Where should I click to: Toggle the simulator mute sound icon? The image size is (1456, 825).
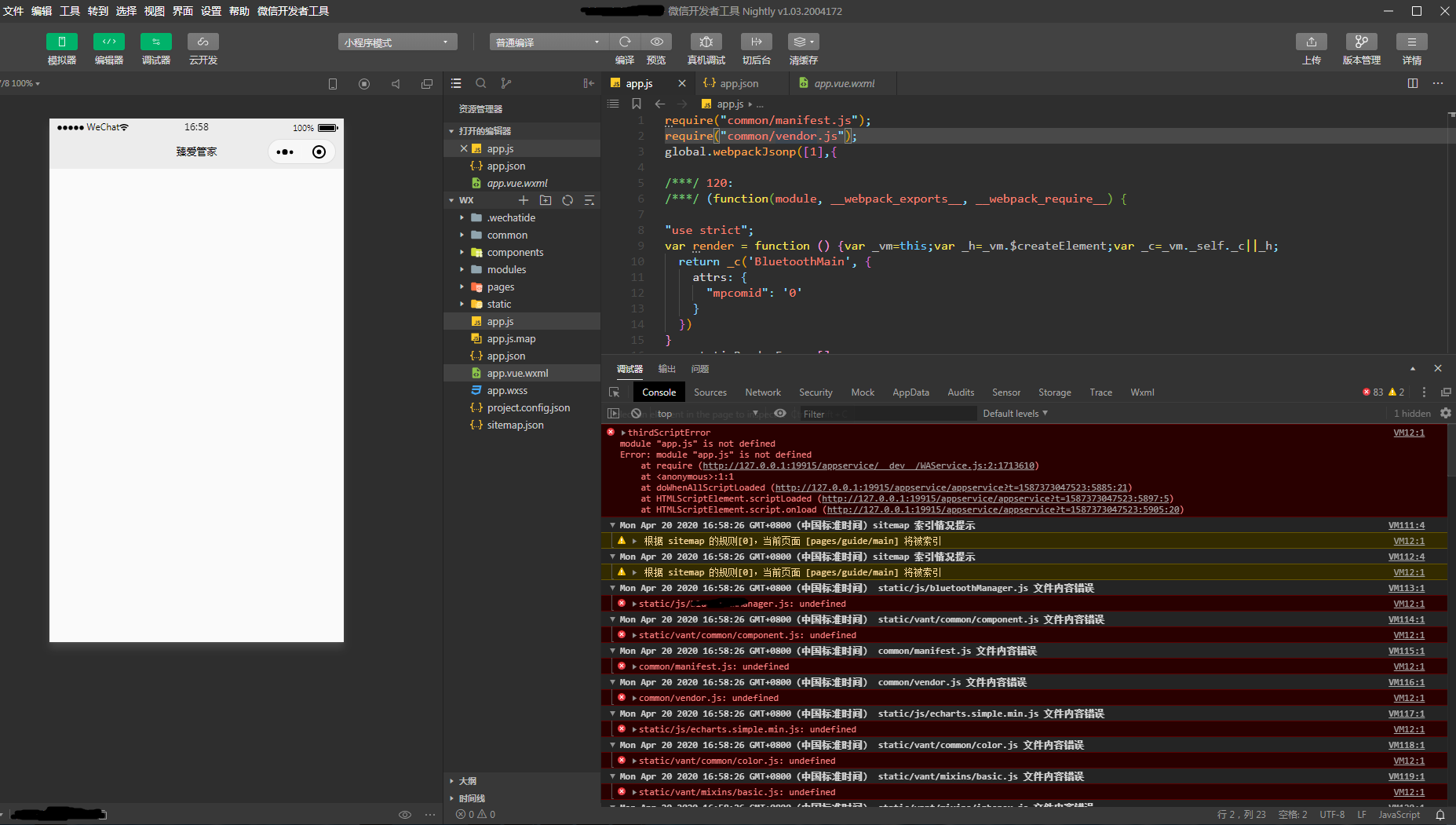[x=396, y=84]
